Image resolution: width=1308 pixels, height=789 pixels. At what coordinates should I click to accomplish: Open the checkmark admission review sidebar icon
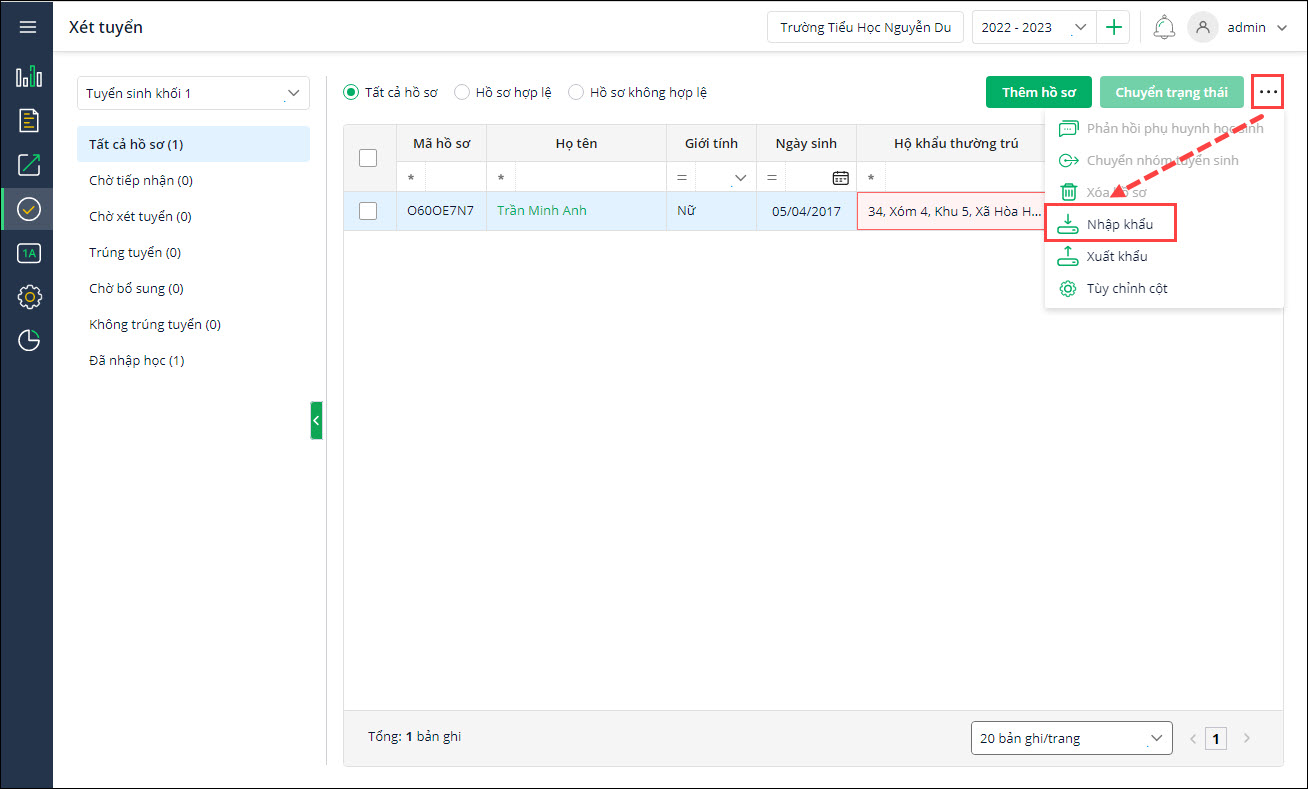click(28, 209)
